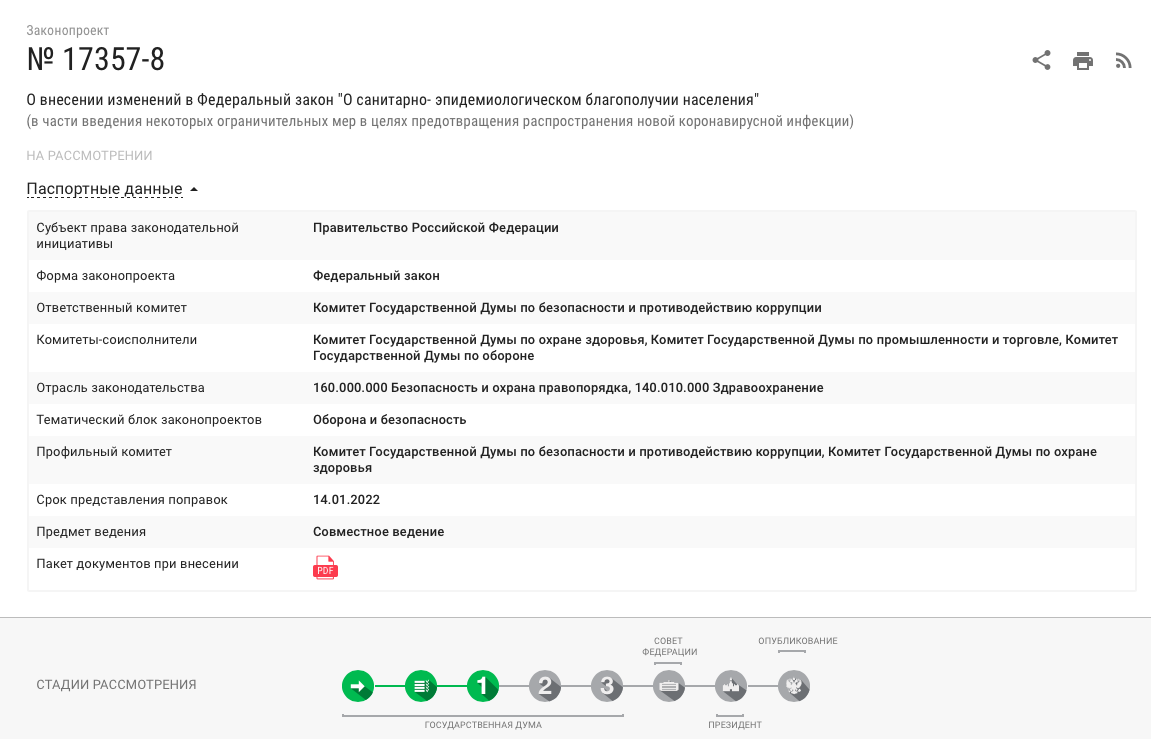This screenshot has height=739, width=1151.
Task: Select the green list preliminary review stage
Action: pyautogui.click(x=420, y=686)
